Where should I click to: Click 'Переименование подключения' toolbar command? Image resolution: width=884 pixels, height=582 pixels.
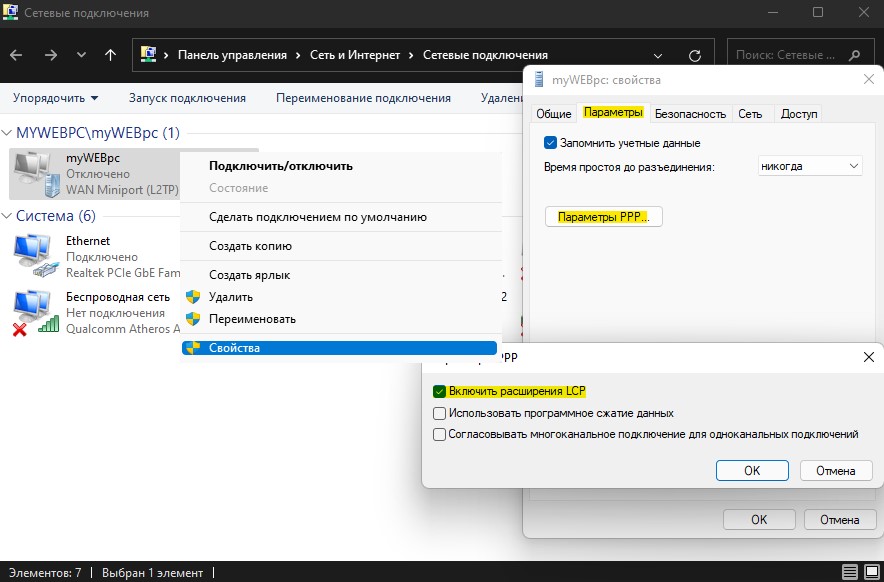pos(363,98)
